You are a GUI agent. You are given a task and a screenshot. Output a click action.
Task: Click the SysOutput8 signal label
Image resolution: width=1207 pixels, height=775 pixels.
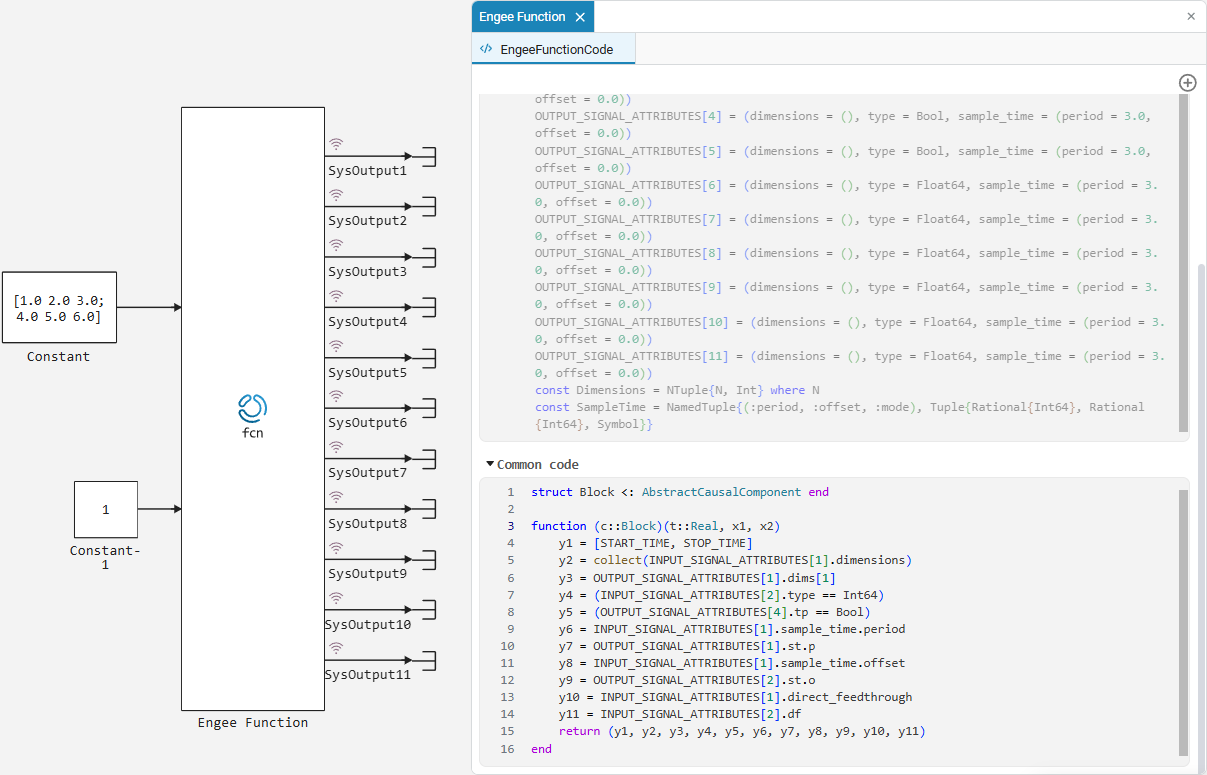point(367,524)
